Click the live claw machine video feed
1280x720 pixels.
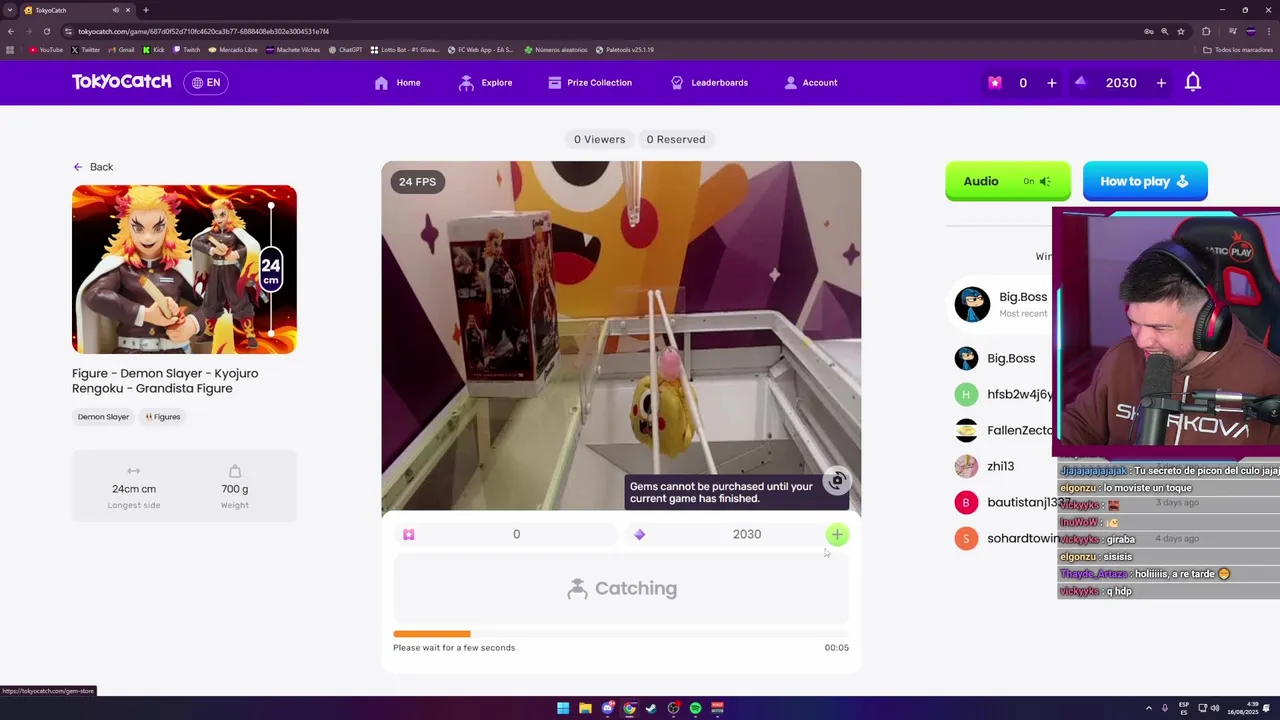621,337
